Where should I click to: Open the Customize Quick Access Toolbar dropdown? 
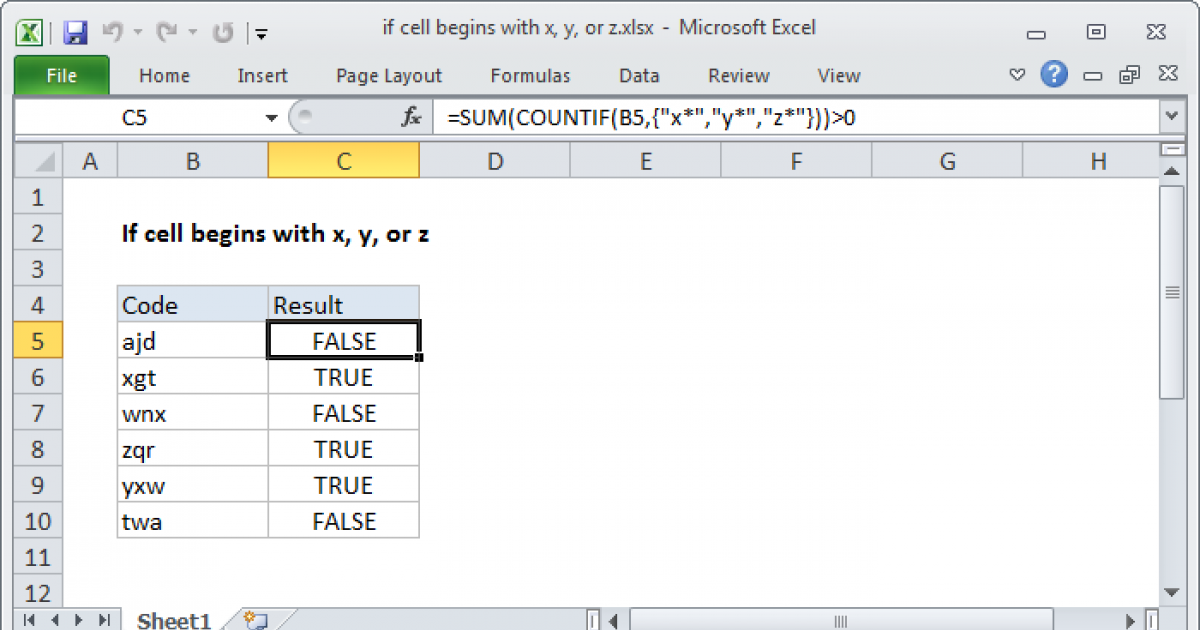pyautogui.click(x=261, y=33)
